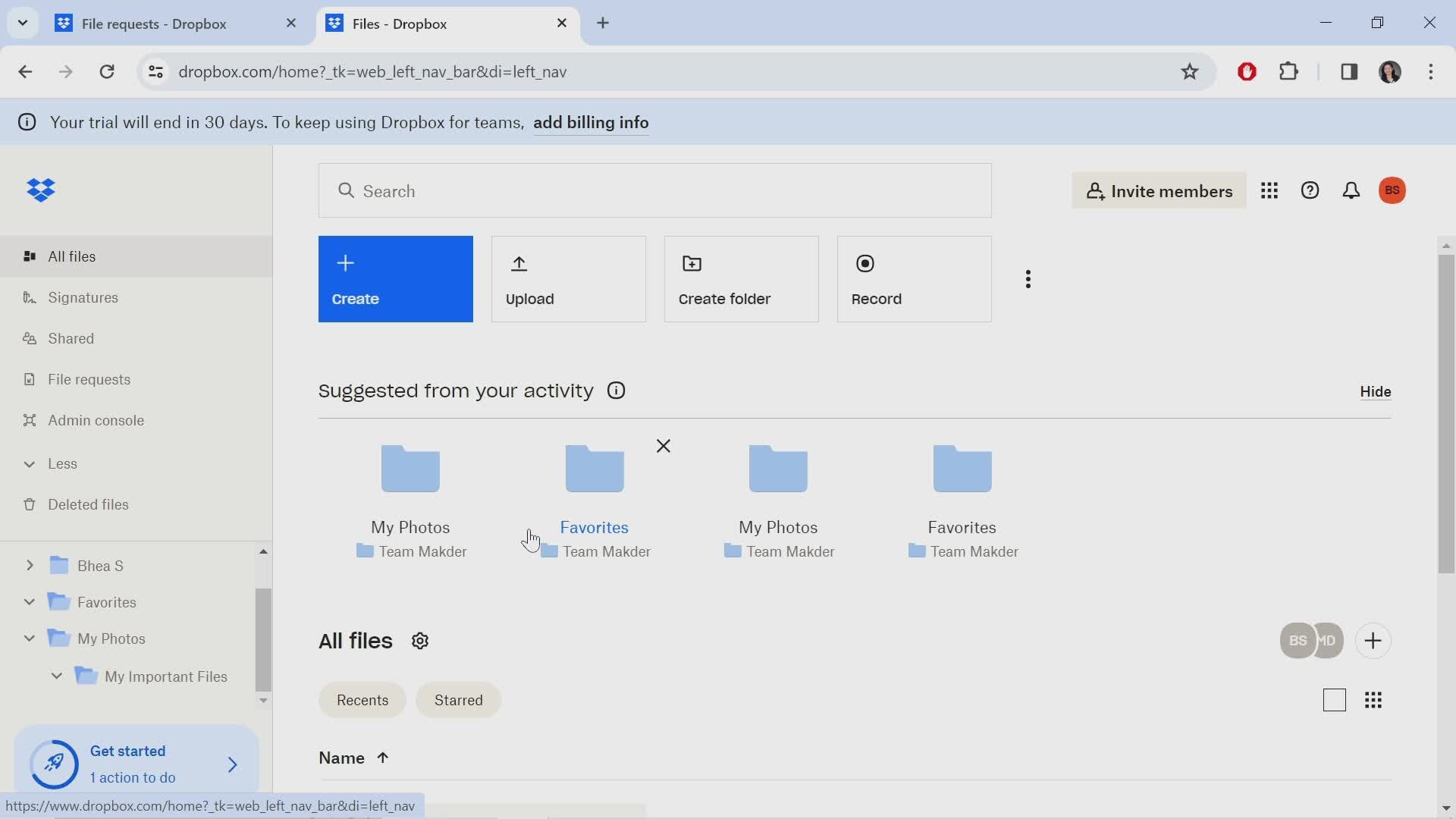Click the plus button next to All files
Screen dimensions: 1456x819
(x=1372, y=640)
